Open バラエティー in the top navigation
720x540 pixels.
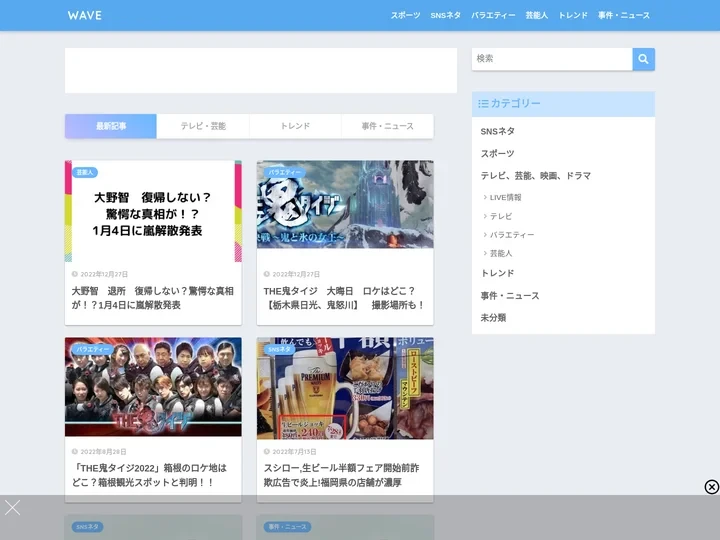point(493,15)
